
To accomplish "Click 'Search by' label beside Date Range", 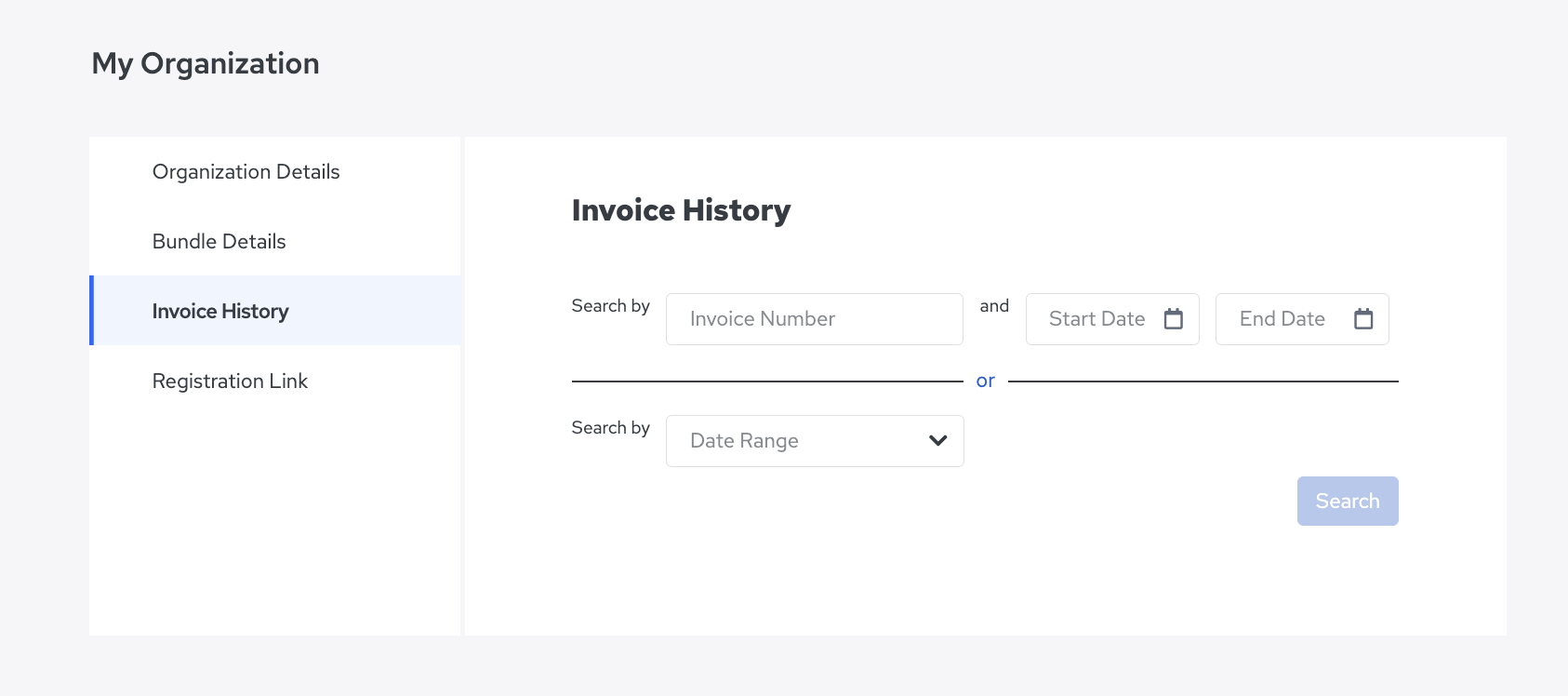I will point(610,428).
